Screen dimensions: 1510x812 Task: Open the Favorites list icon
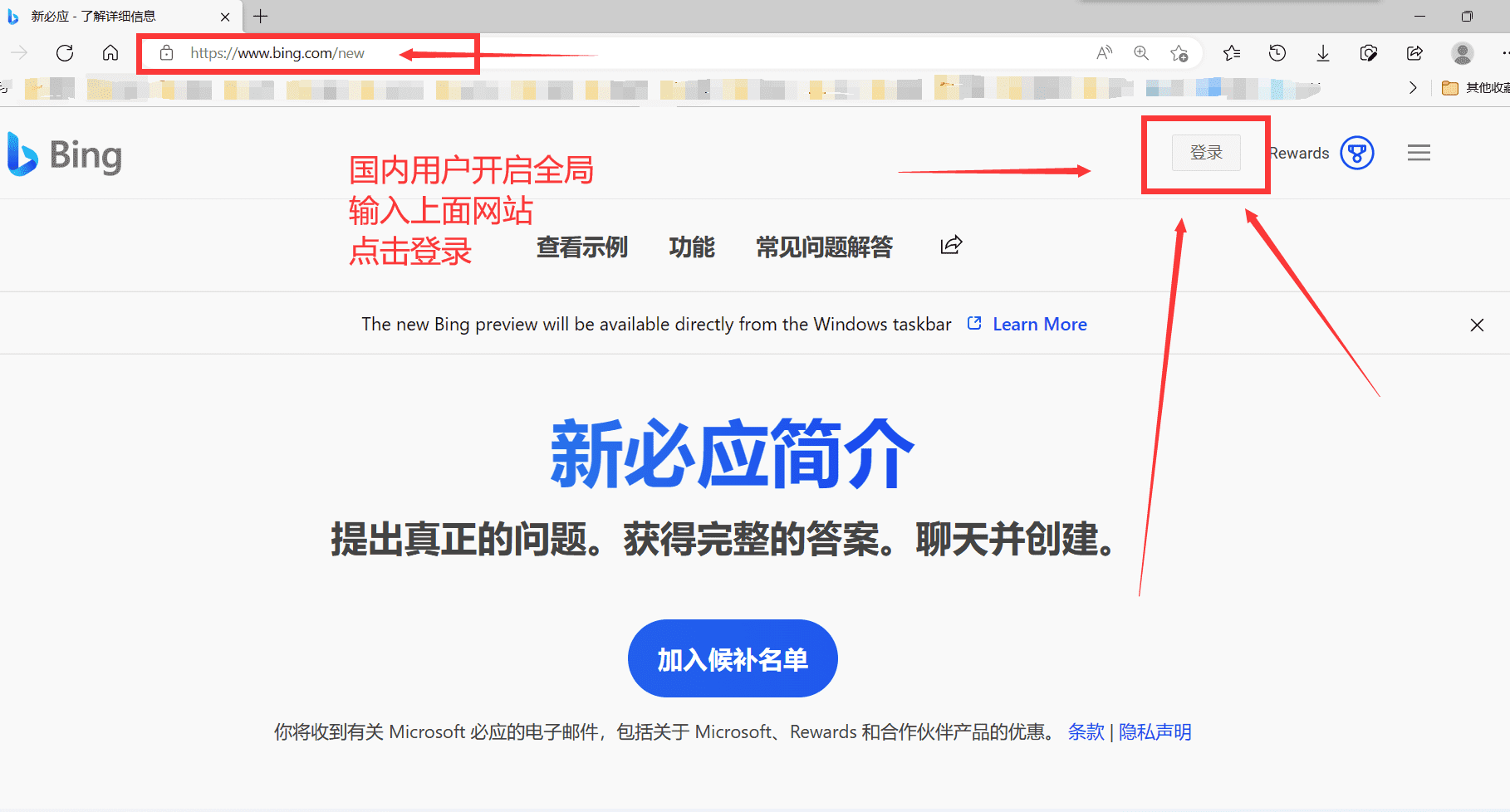pyautogui.click(x=1232, y=53)
